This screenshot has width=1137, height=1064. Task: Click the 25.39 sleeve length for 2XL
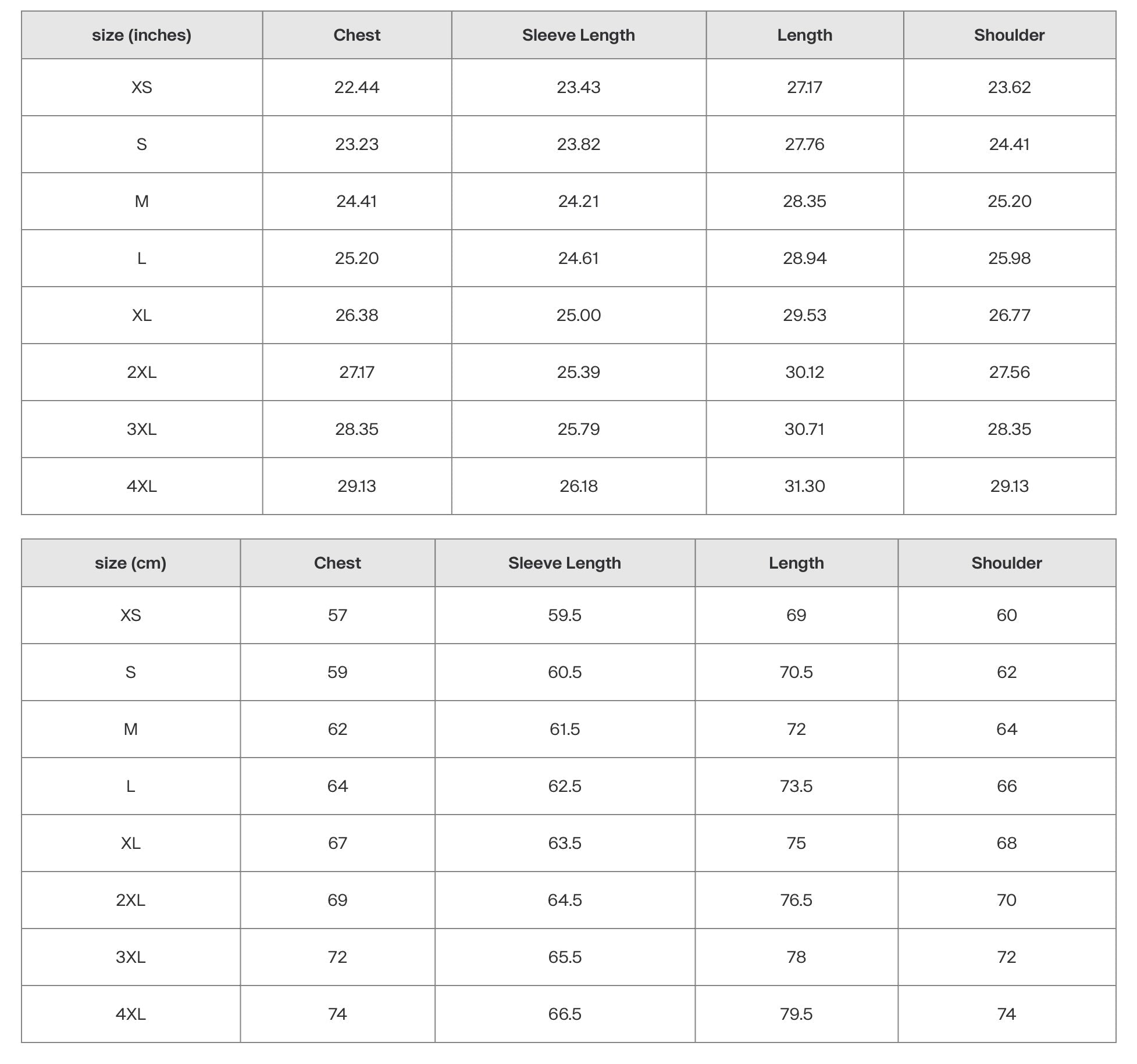click(578, 372)
